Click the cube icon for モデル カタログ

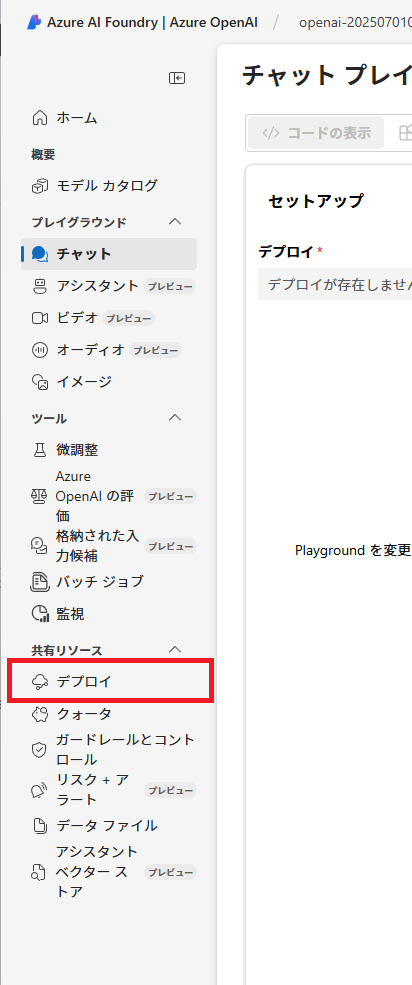pyautogui.click(x=40, y=186)
